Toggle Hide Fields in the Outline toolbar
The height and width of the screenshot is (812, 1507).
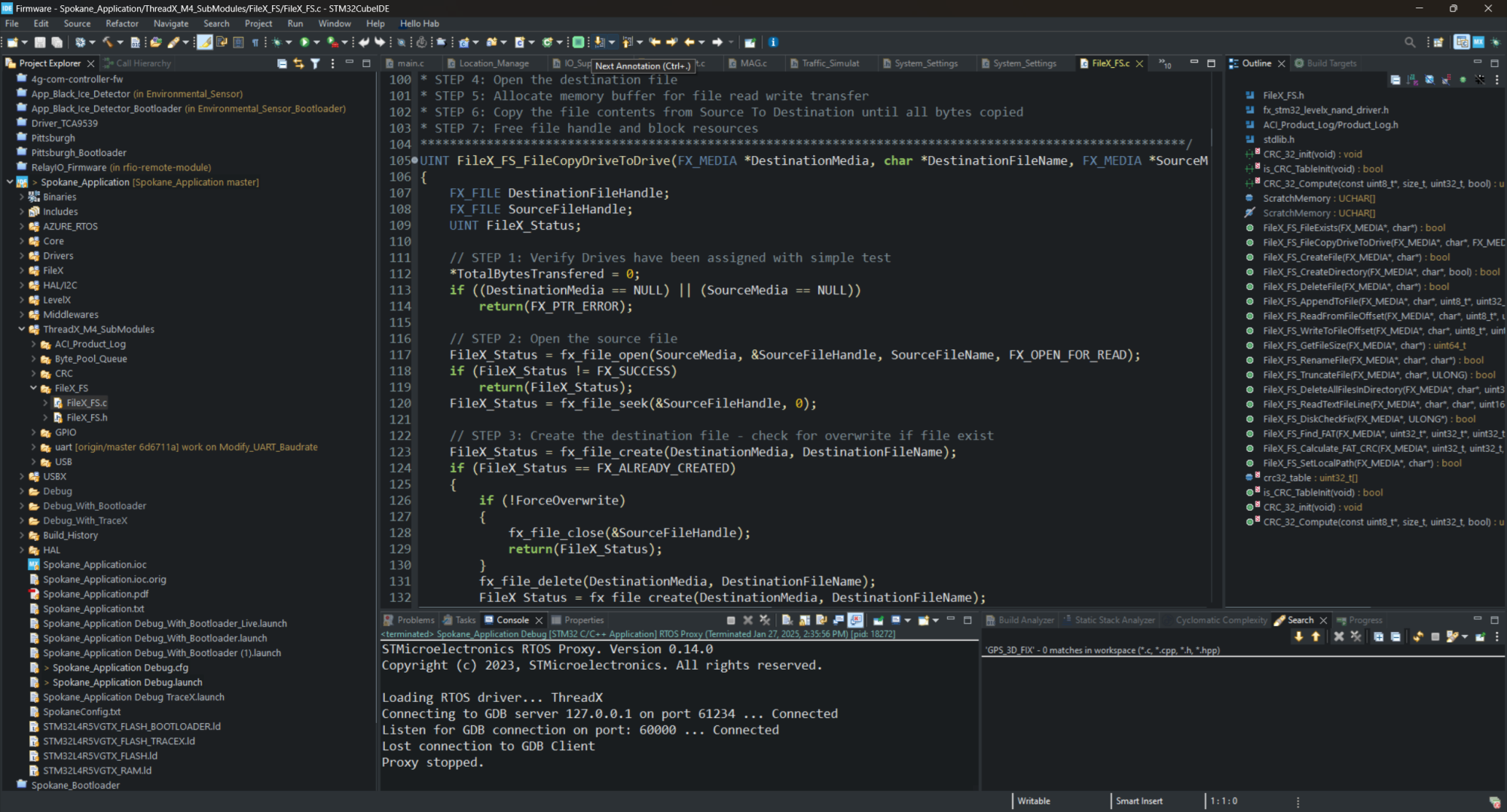point(1429,80)
